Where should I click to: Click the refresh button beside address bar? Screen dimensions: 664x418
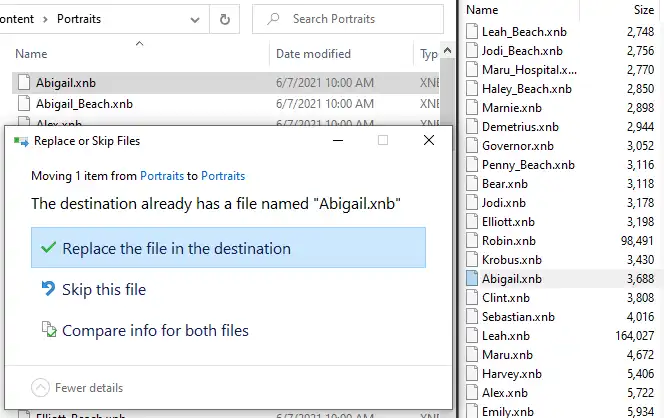point(226,19)
